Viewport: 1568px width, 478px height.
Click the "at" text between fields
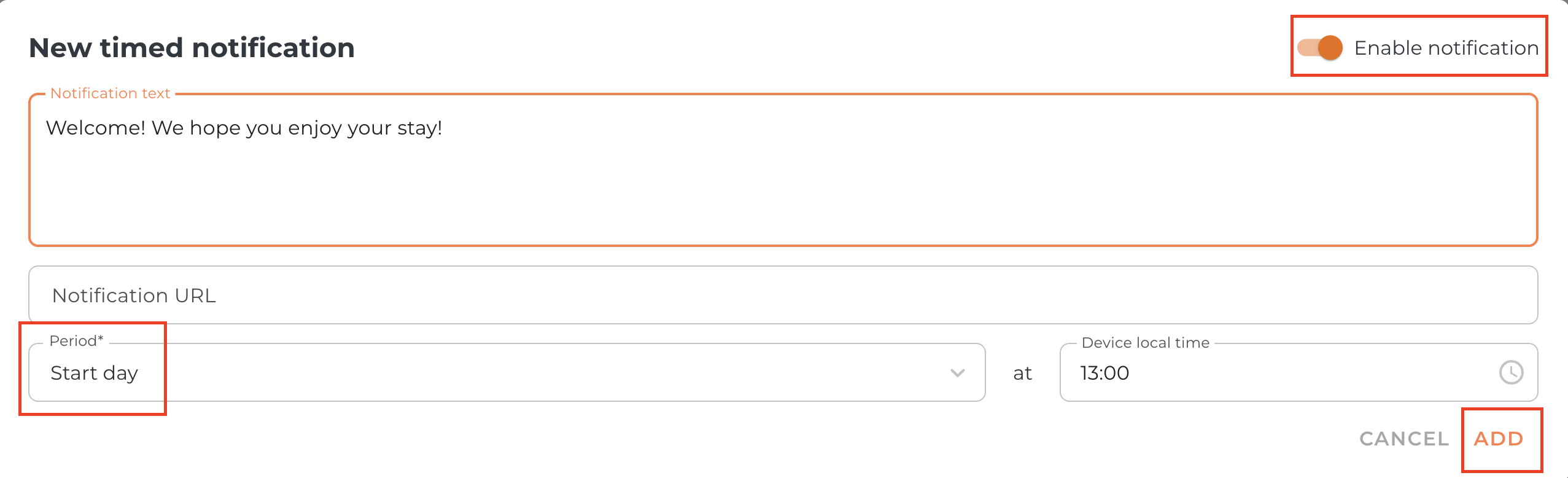1022,373
